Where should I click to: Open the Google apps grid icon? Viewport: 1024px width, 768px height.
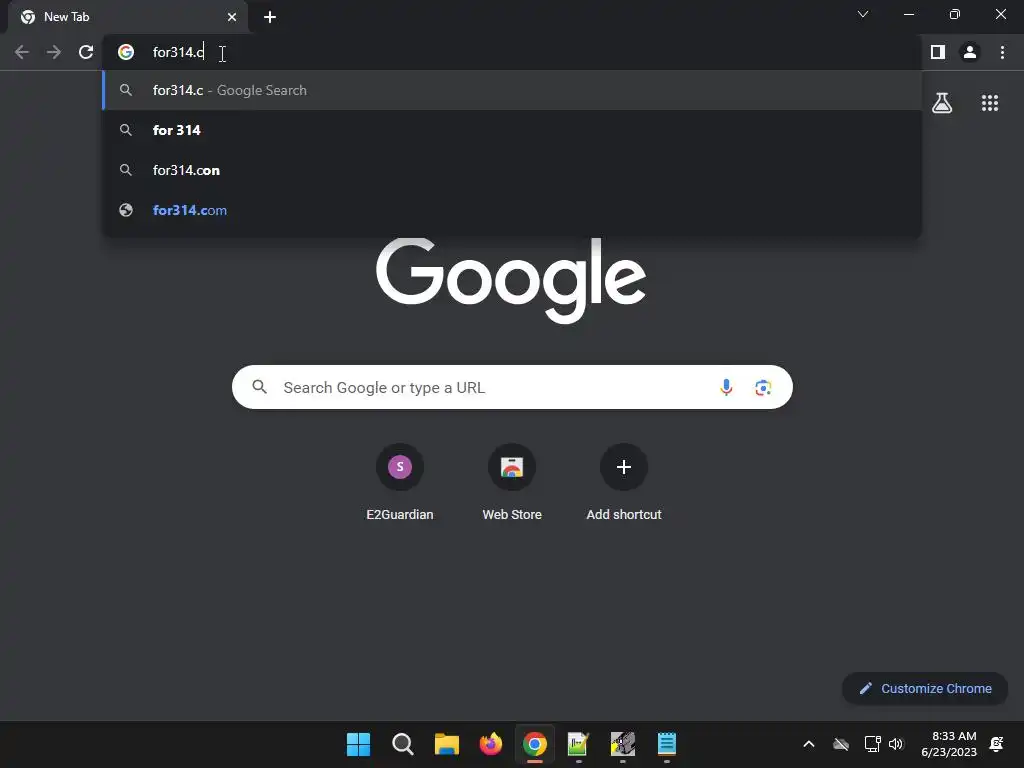tap(990, 103)
